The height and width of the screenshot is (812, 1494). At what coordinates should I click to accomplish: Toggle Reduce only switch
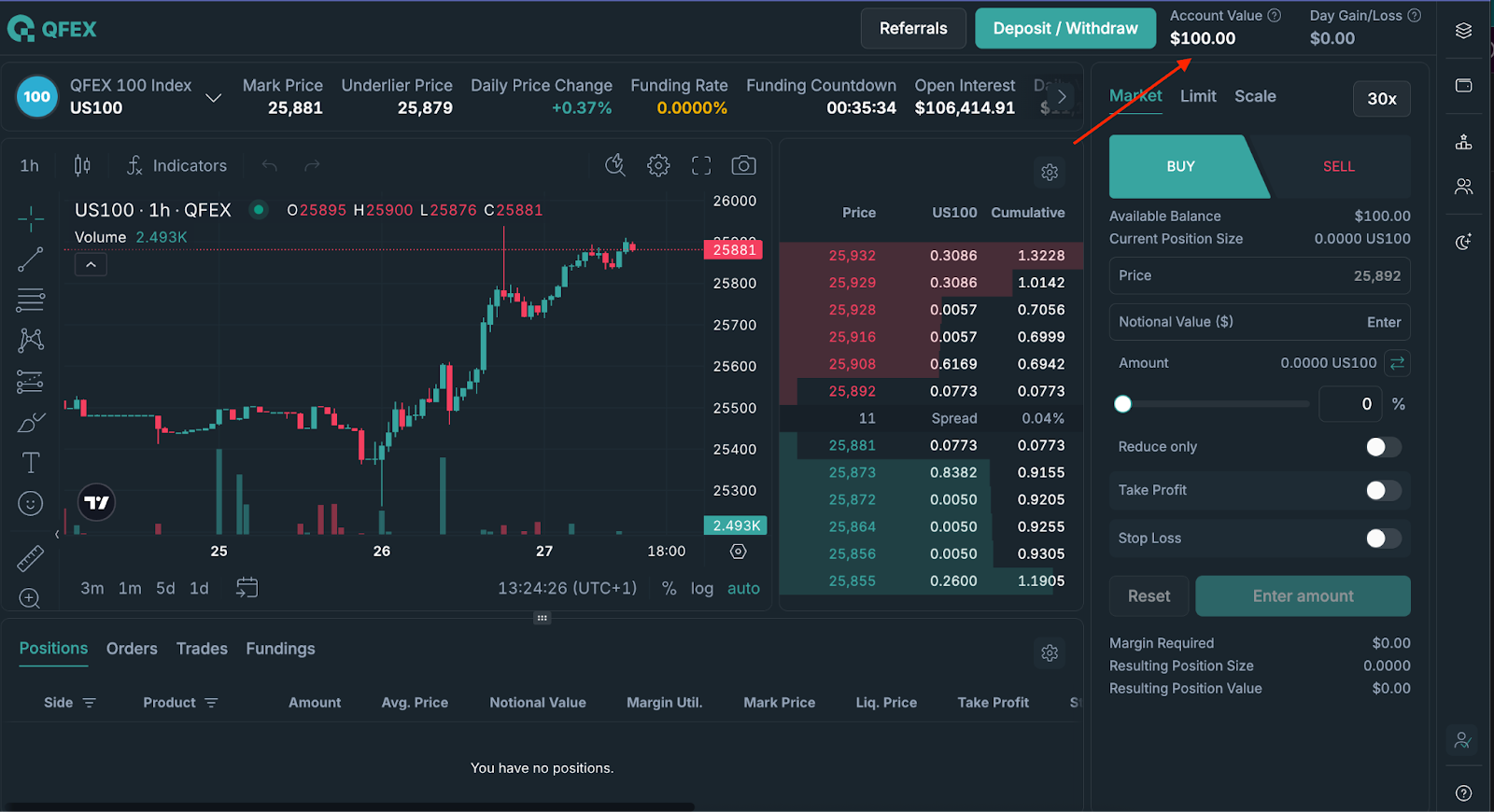[1383, 447]
